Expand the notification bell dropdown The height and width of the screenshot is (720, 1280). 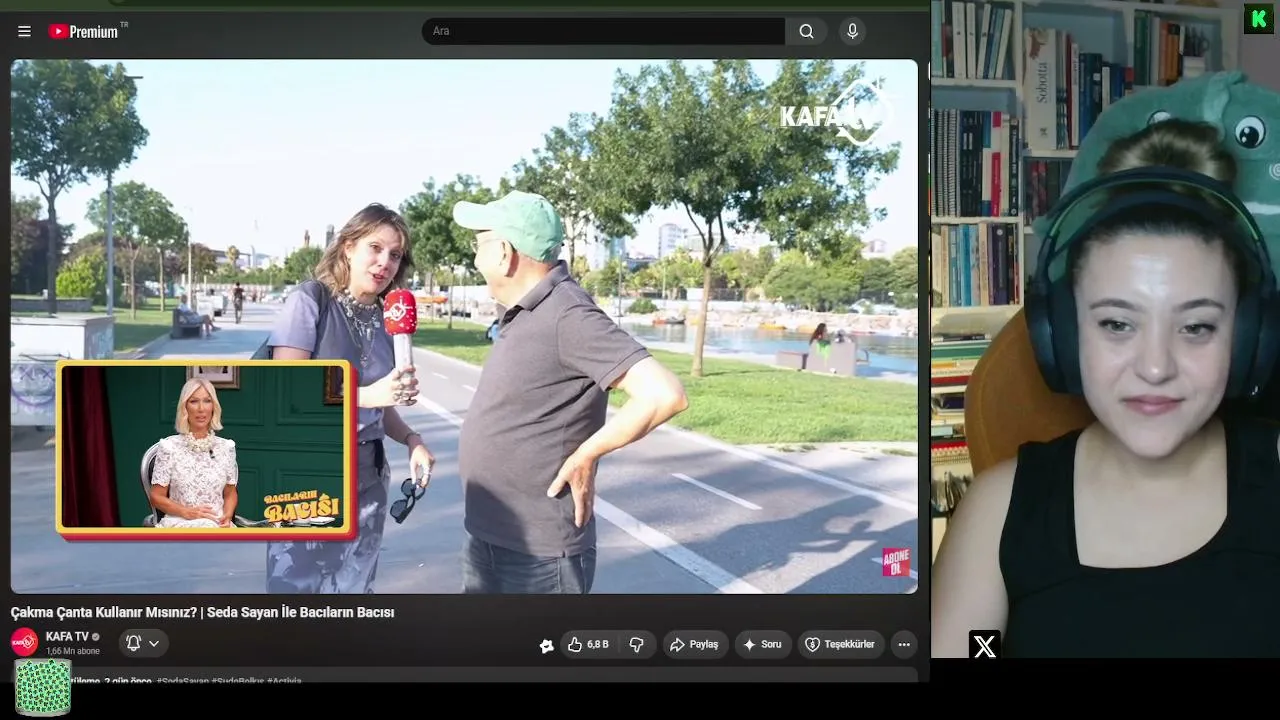point(143,644)
